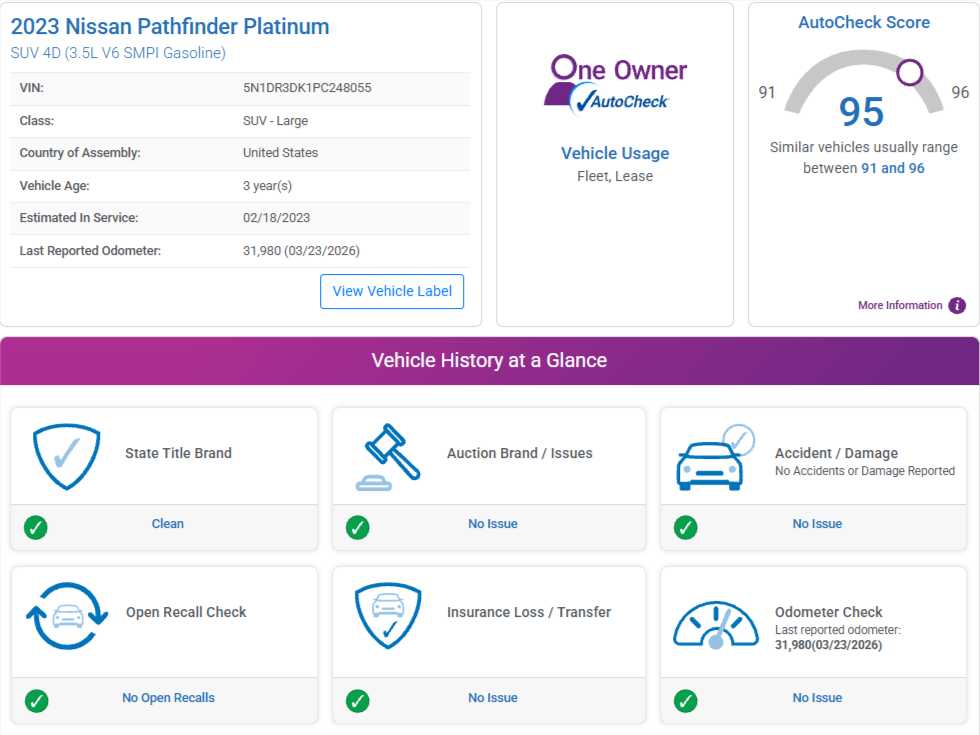
Task: Open the More Information link
Action: point(900,305)
